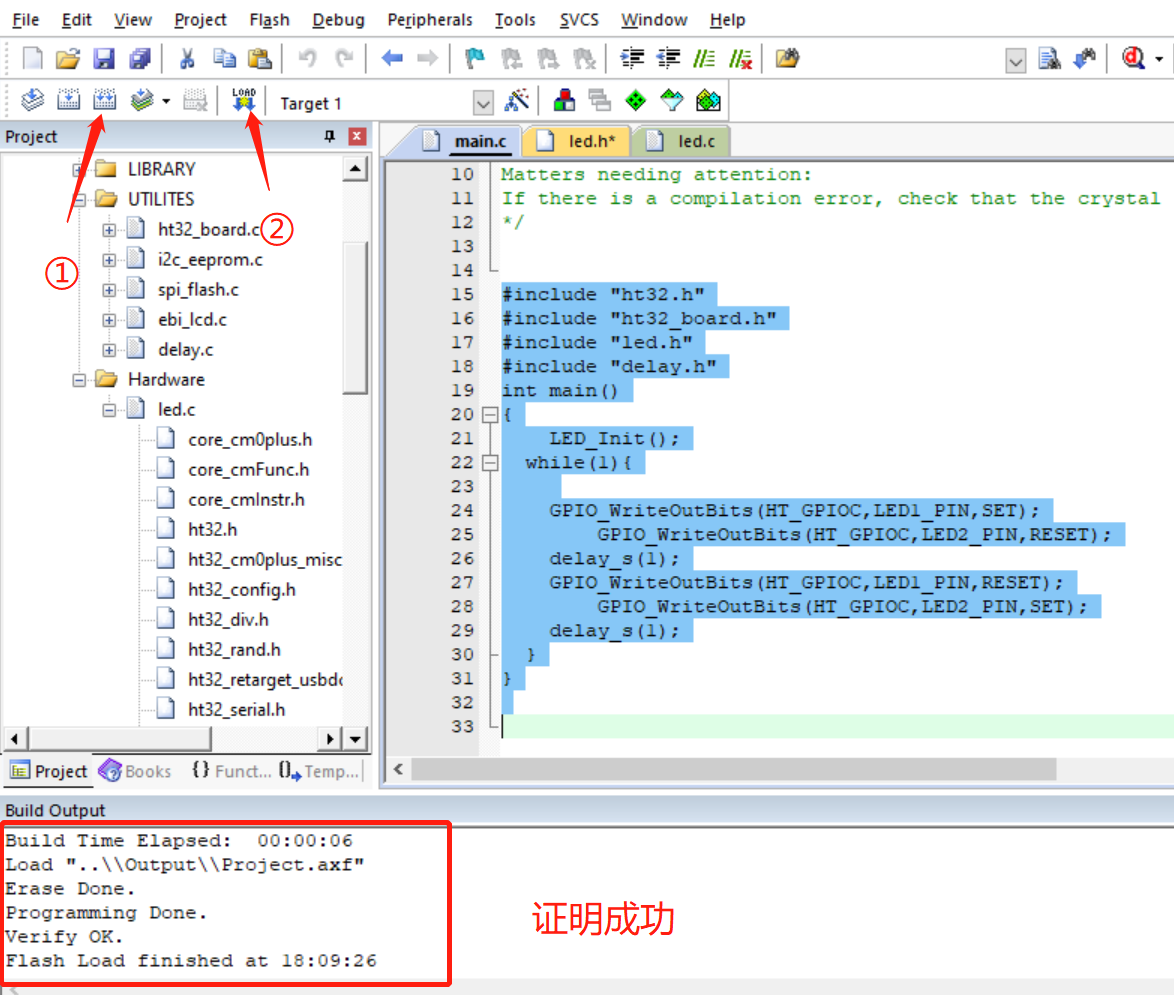Comment selection icon
This screenshot has height=995, width=1174.
click(x=704, y=58)
